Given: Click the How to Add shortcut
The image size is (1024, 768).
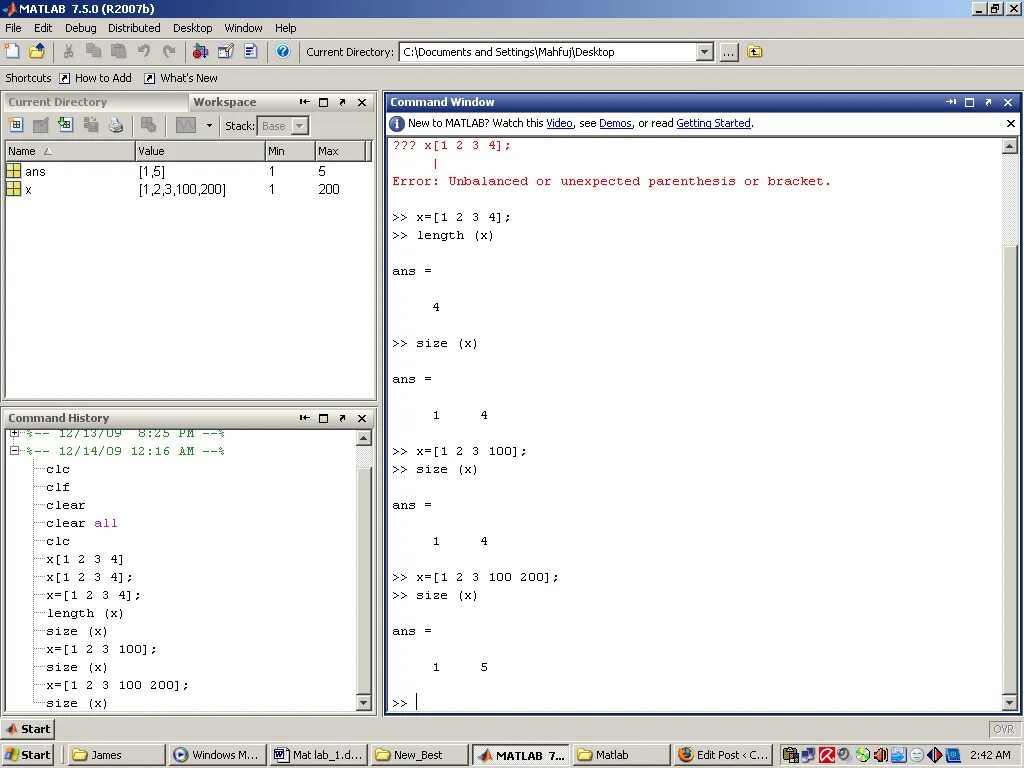Looking at the screenshot, I should point(95,78).
